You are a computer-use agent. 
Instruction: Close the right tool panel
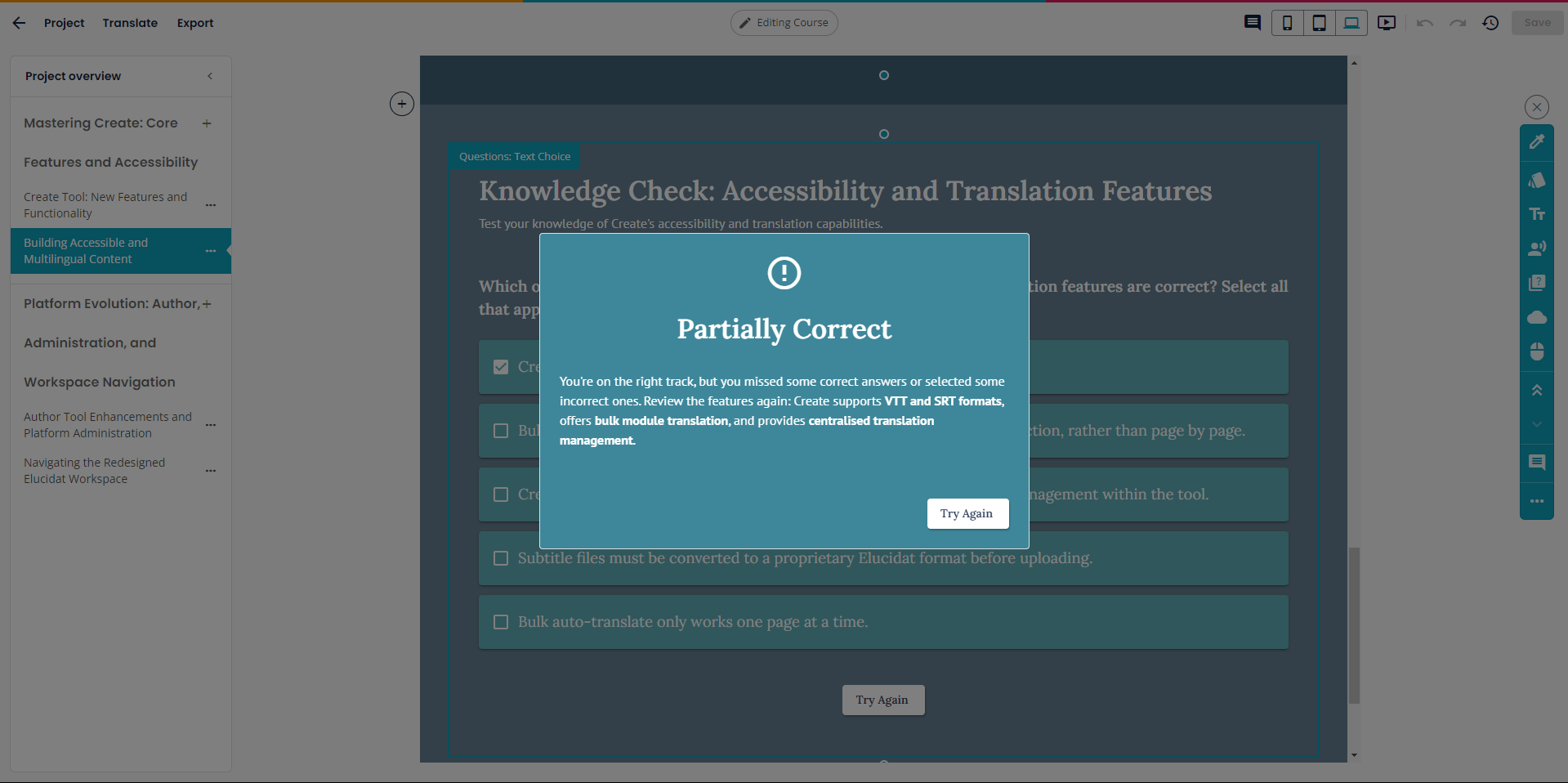coord(1537,107)
